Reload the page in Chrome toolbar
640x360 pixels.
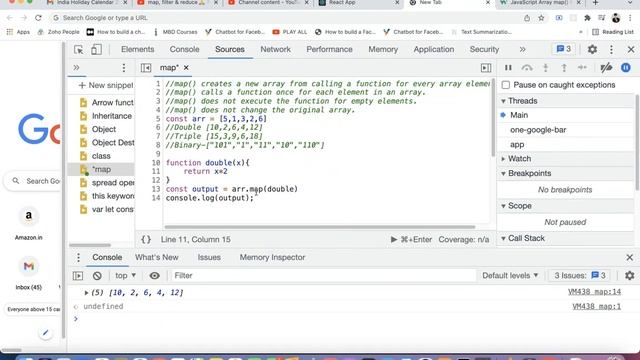(x=38, y=18)
